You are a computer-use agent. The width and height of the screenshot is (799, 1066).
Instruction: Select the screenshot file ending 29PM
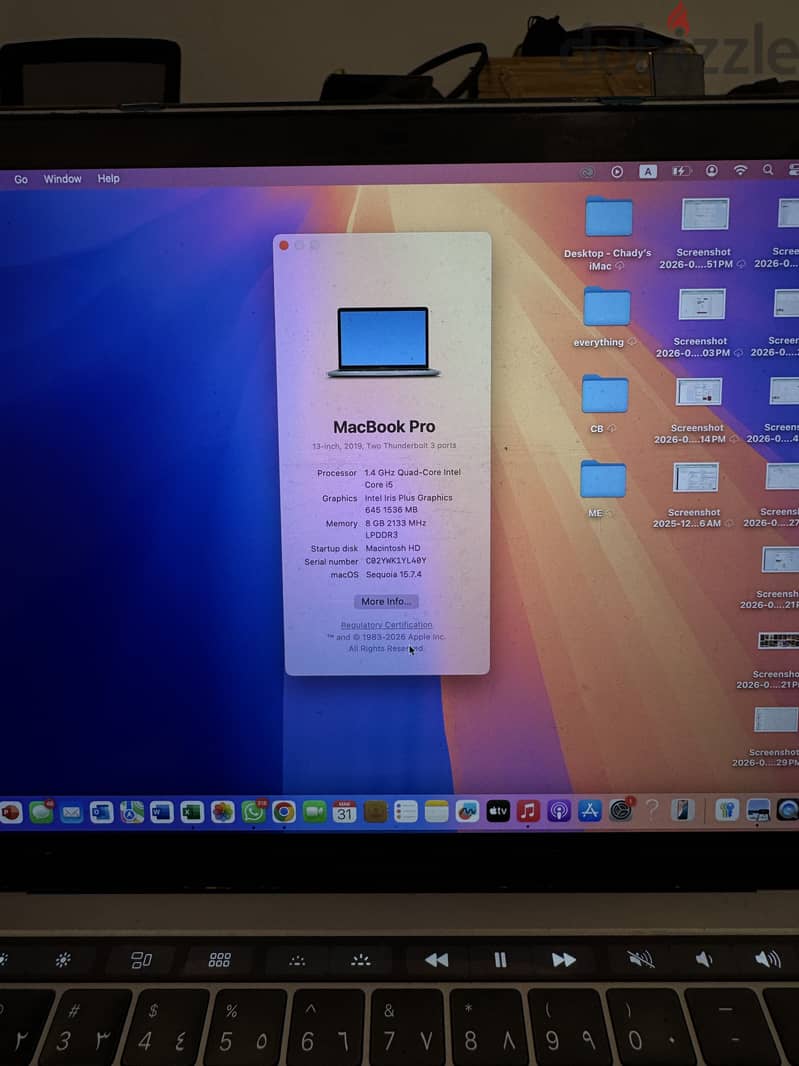click(774, 738)
